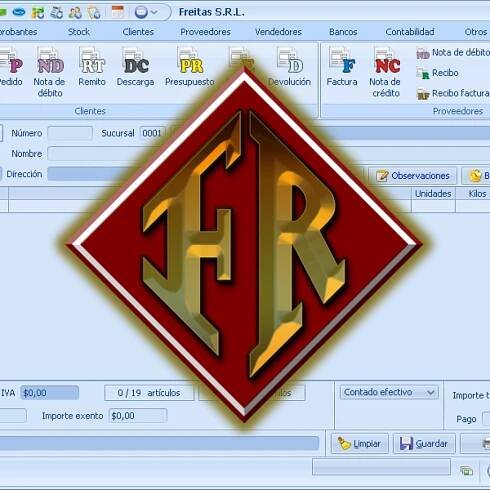
Task: Click the Guardar button
Action: pyautogui.click(x=424, y=444)
